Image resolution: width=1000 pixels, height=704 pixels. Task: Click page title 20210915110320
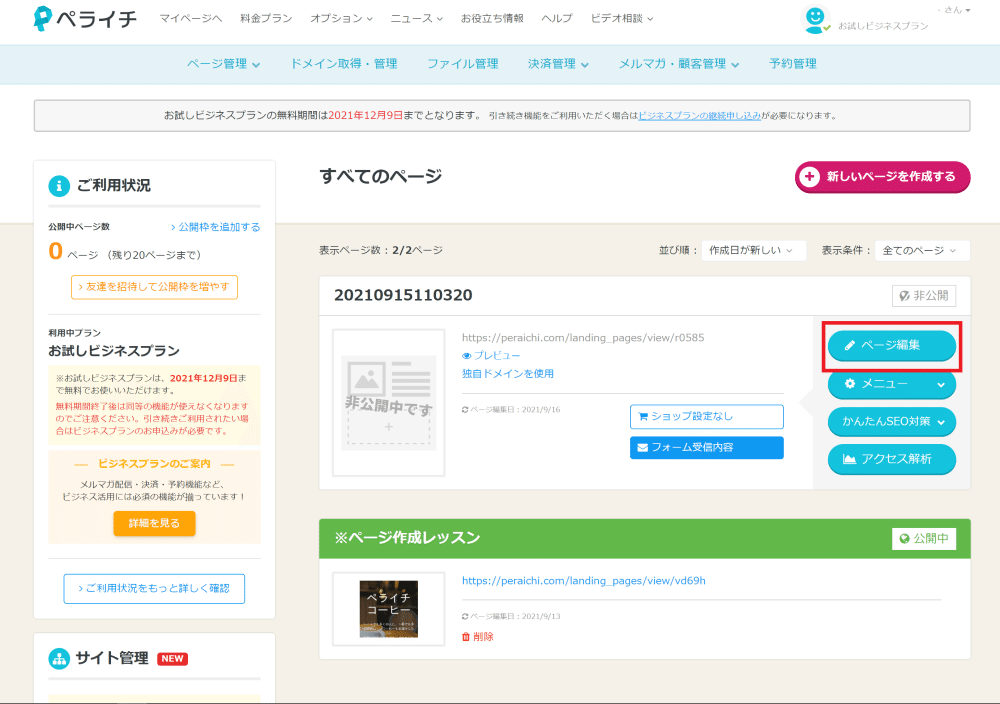(x=403, y=295)
